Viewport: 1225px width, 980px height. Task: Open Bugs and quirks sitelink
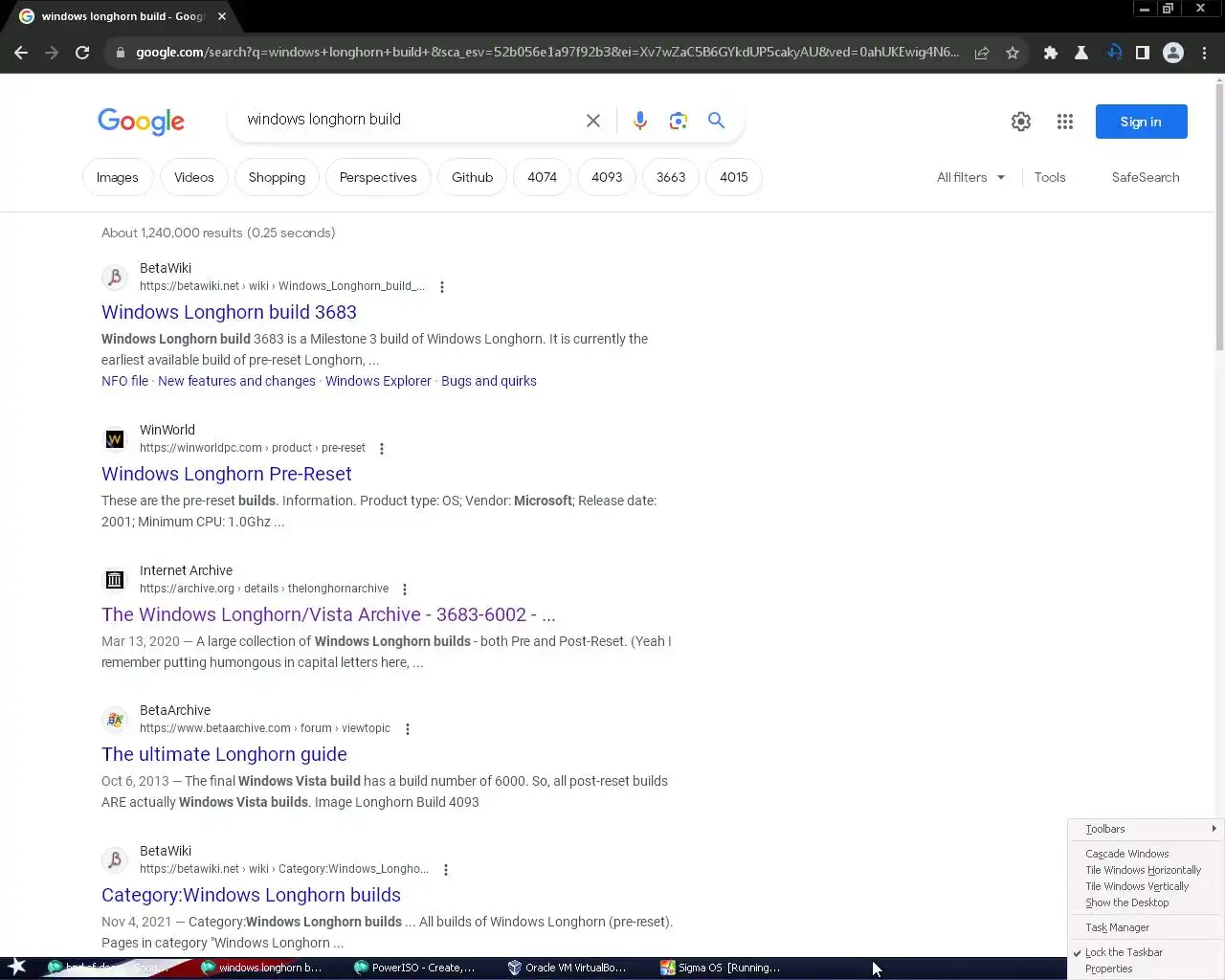(x=489, y=381)
